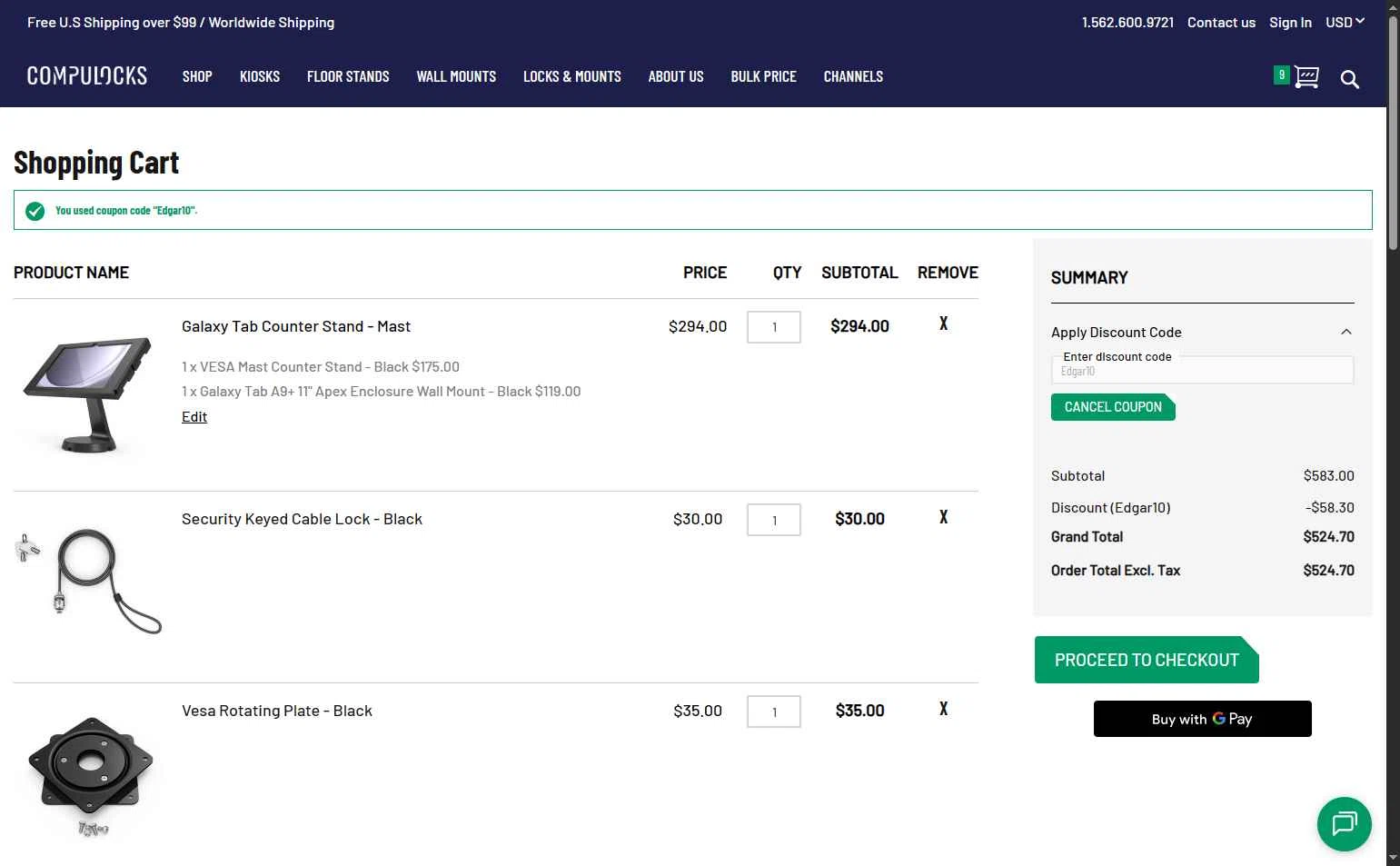Open Security Keyed Cable Lock - Black product

(x=302, y=519)
